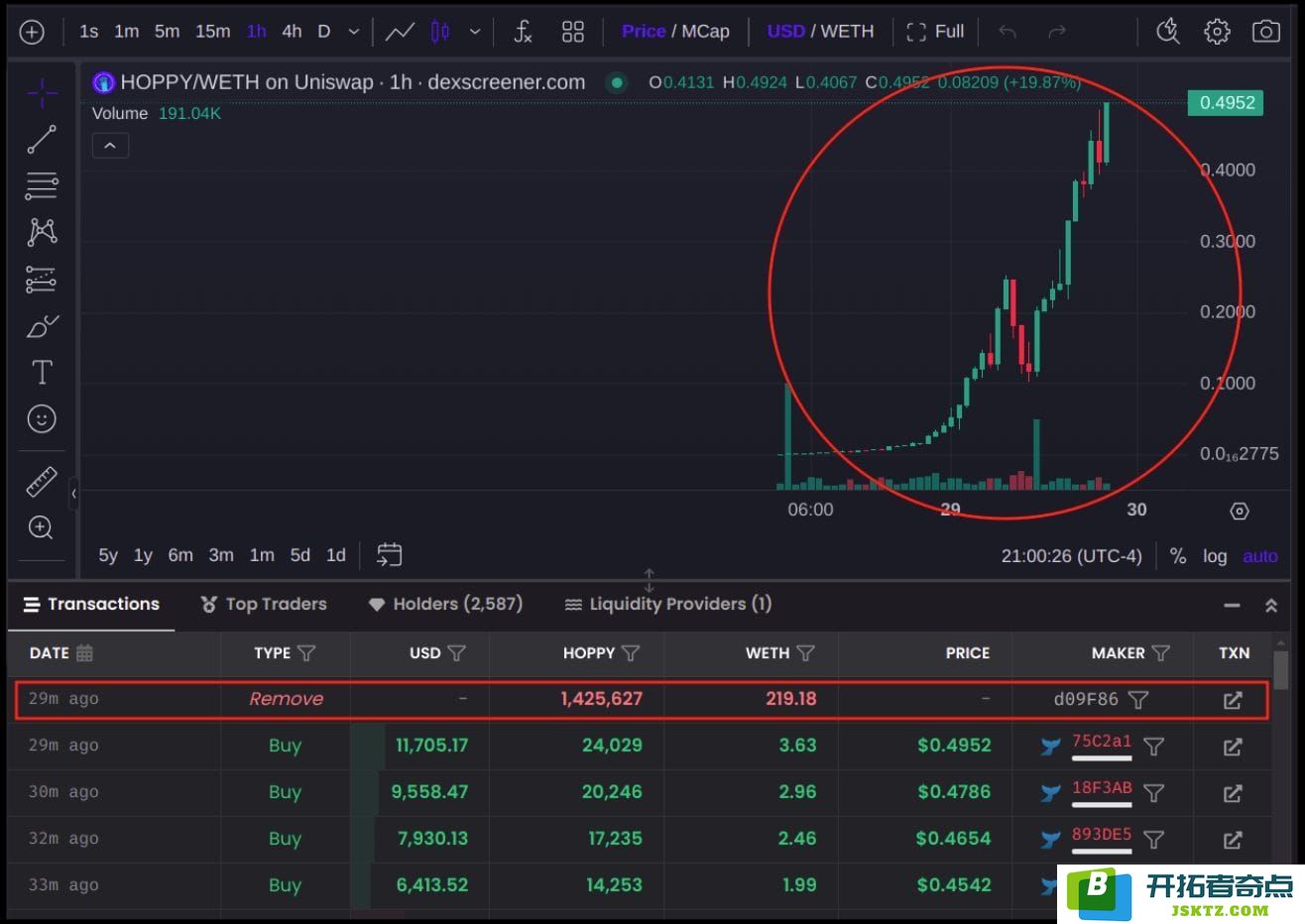Screen dimensions: 1305x924
Task: Set chart range to 5y
Action: 108,555
